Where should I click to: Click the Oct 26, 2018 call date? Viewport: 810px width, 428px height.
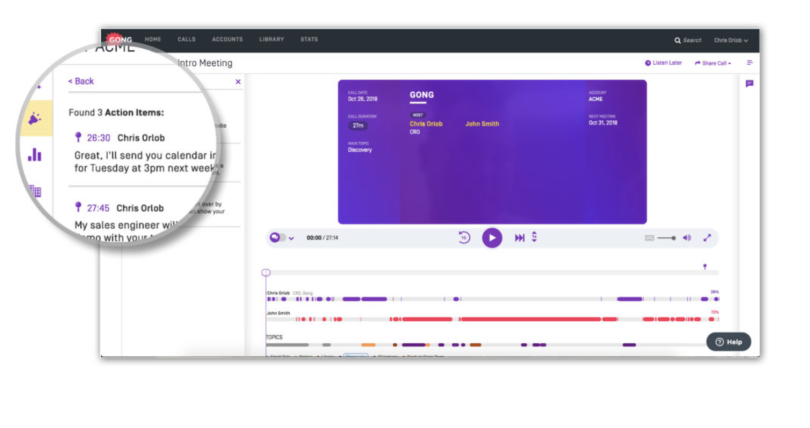[x=362, y=99]
